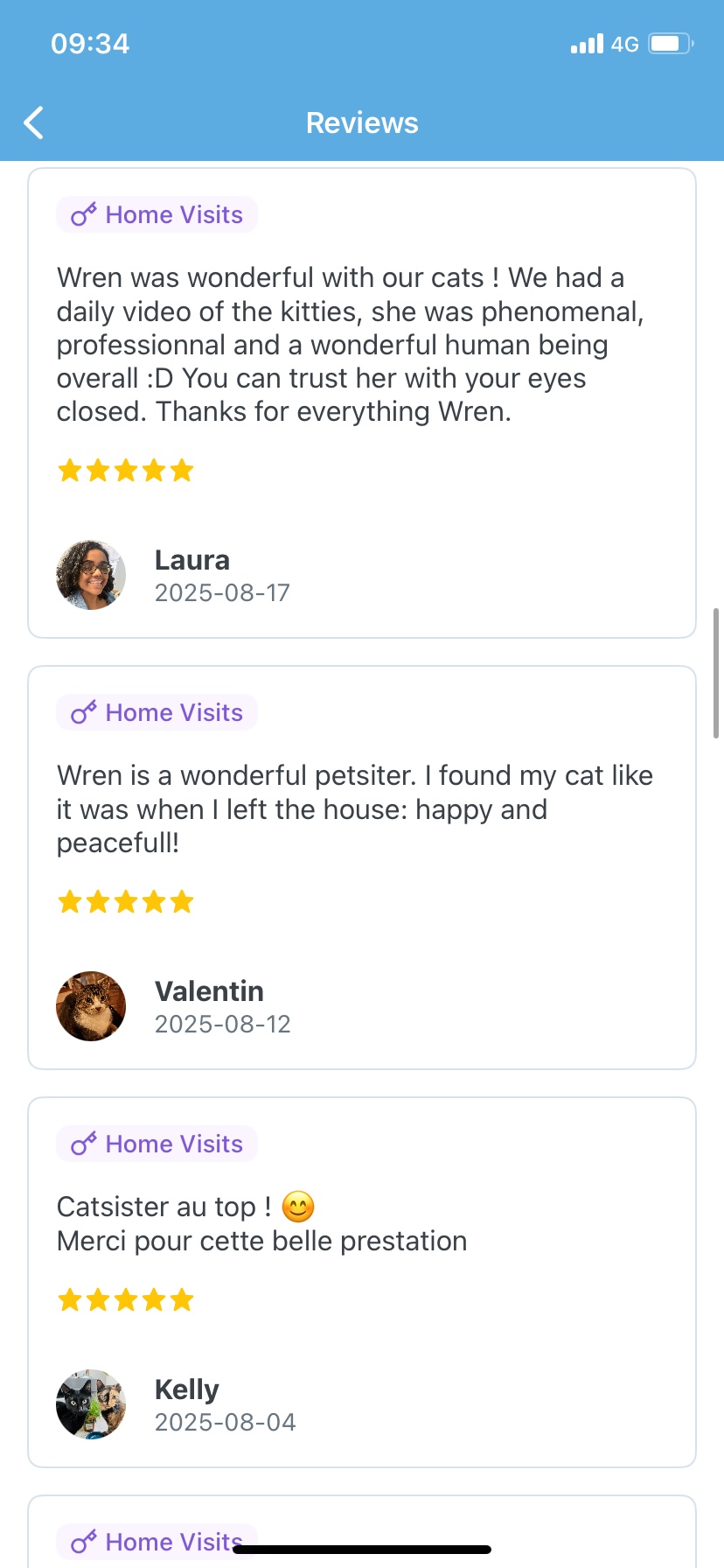Tap the reviewer name Kelly
The height and width of the screenshot is (1568, 724).
coord(187,1389)
